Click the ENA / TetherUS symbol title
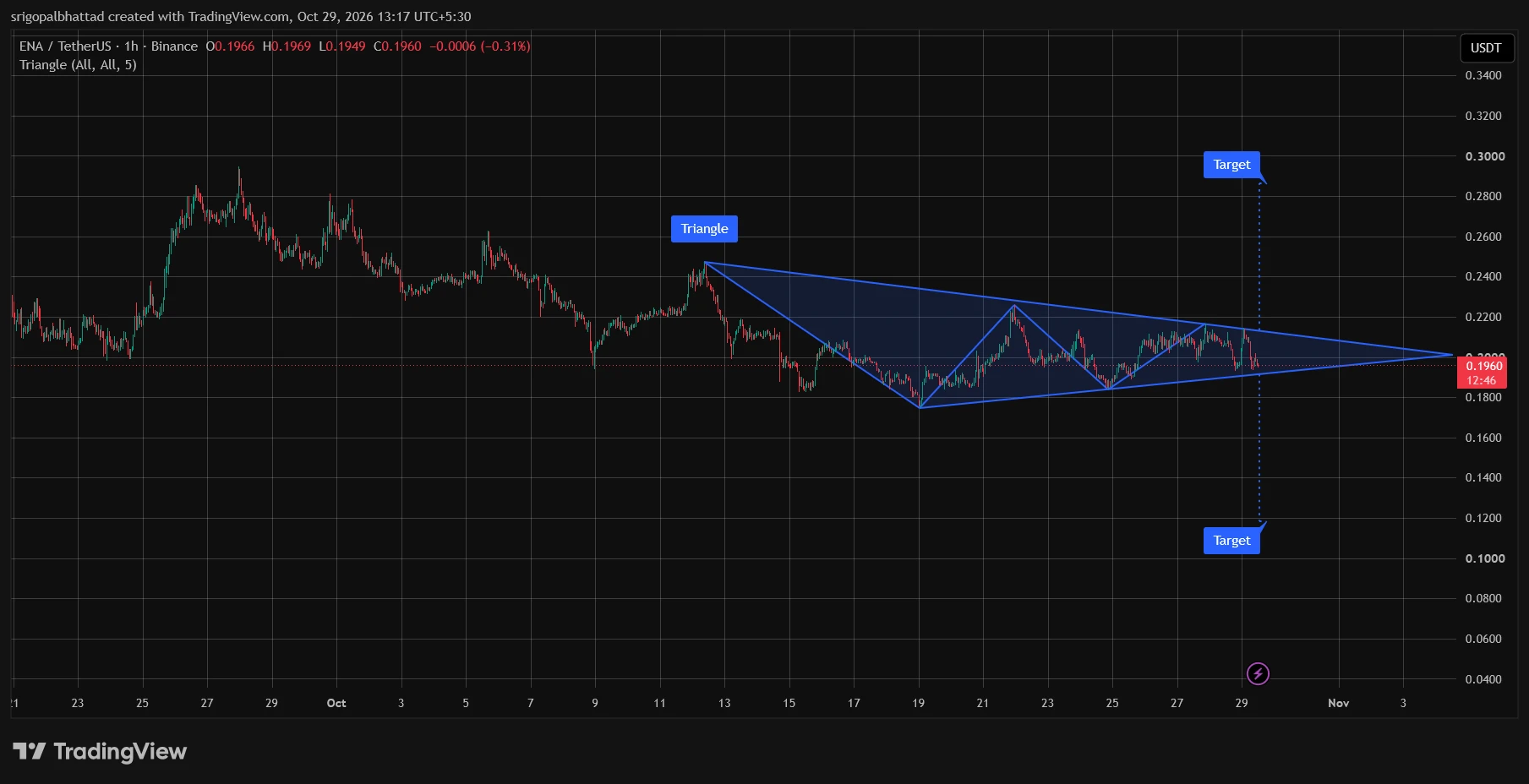Image resolution: width=1529 pixels, height=784 pixels. click(x=65, y=46)
